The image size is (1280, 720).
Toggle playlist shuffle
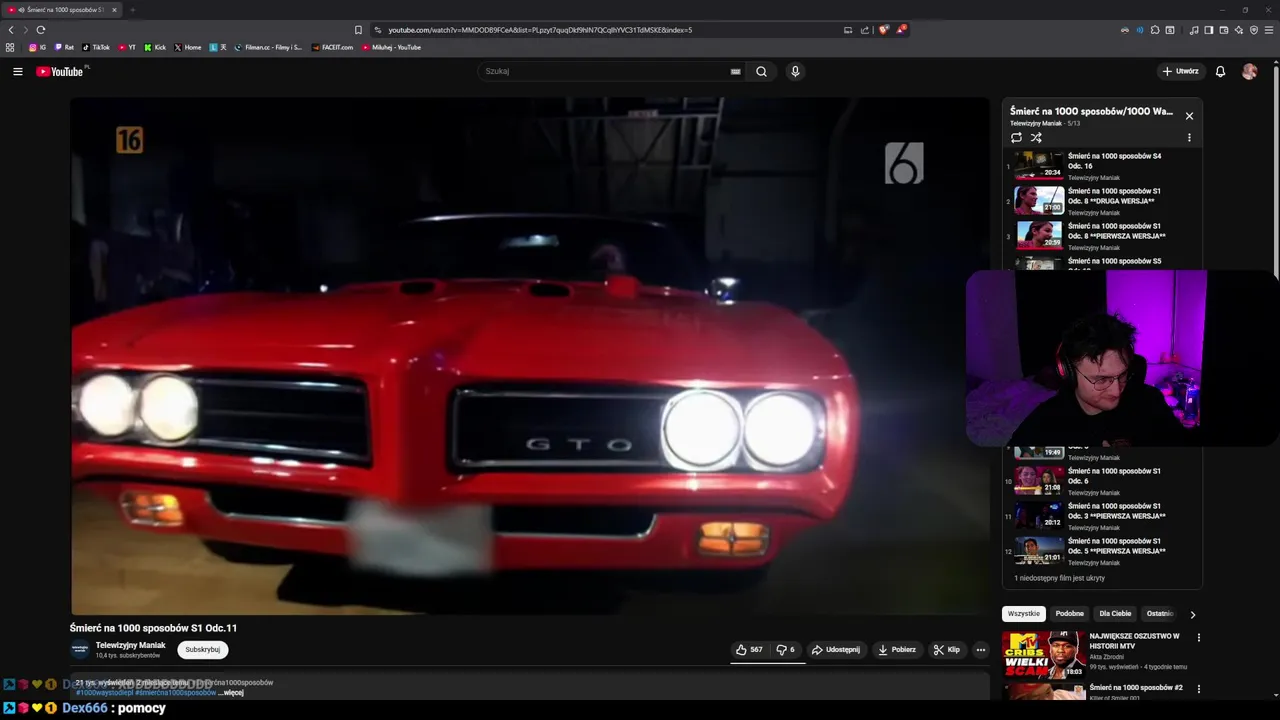1036,138
